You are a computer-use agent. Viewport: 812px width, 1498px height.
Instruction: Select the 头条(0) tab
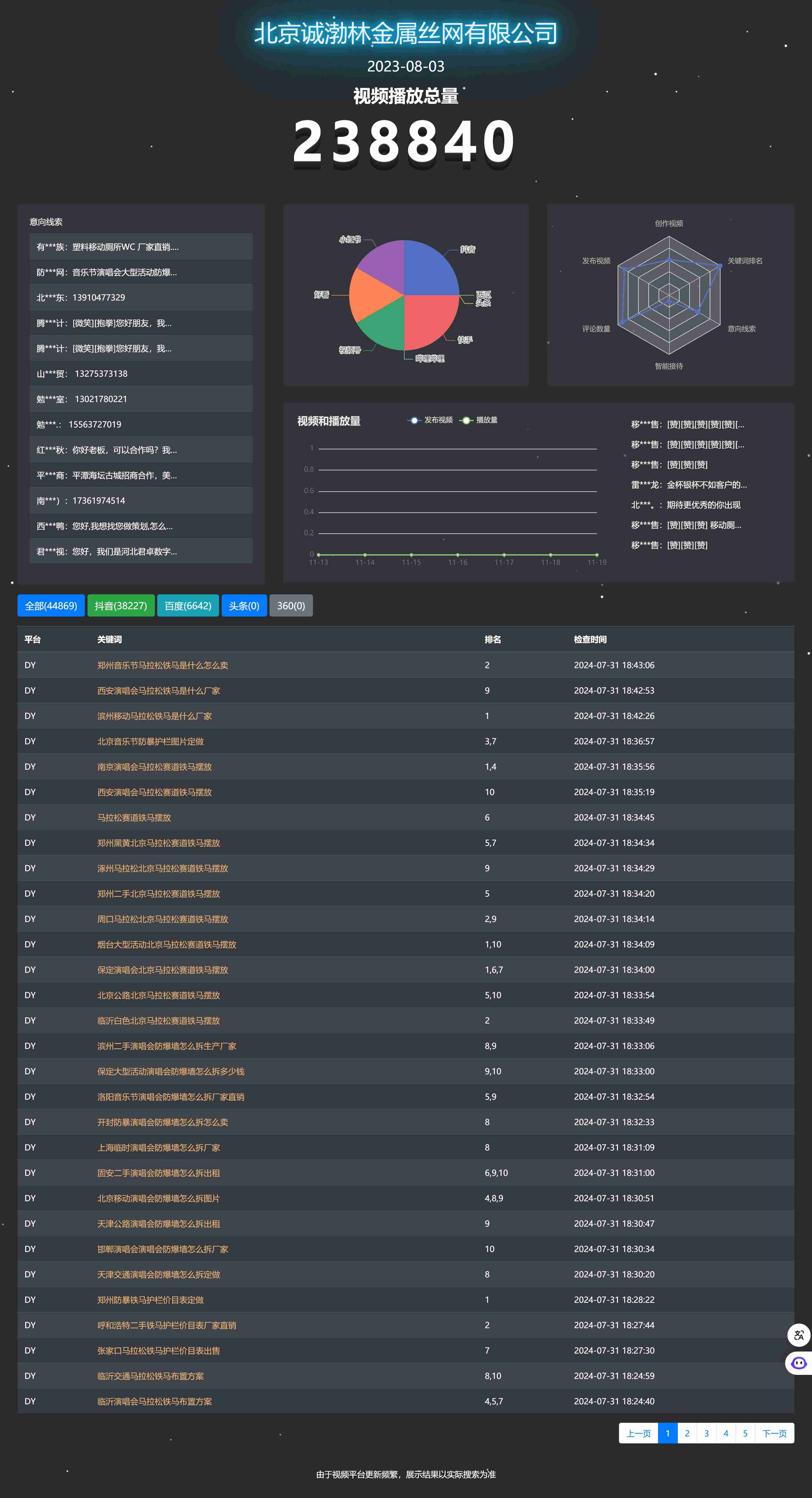click(244, 605)
